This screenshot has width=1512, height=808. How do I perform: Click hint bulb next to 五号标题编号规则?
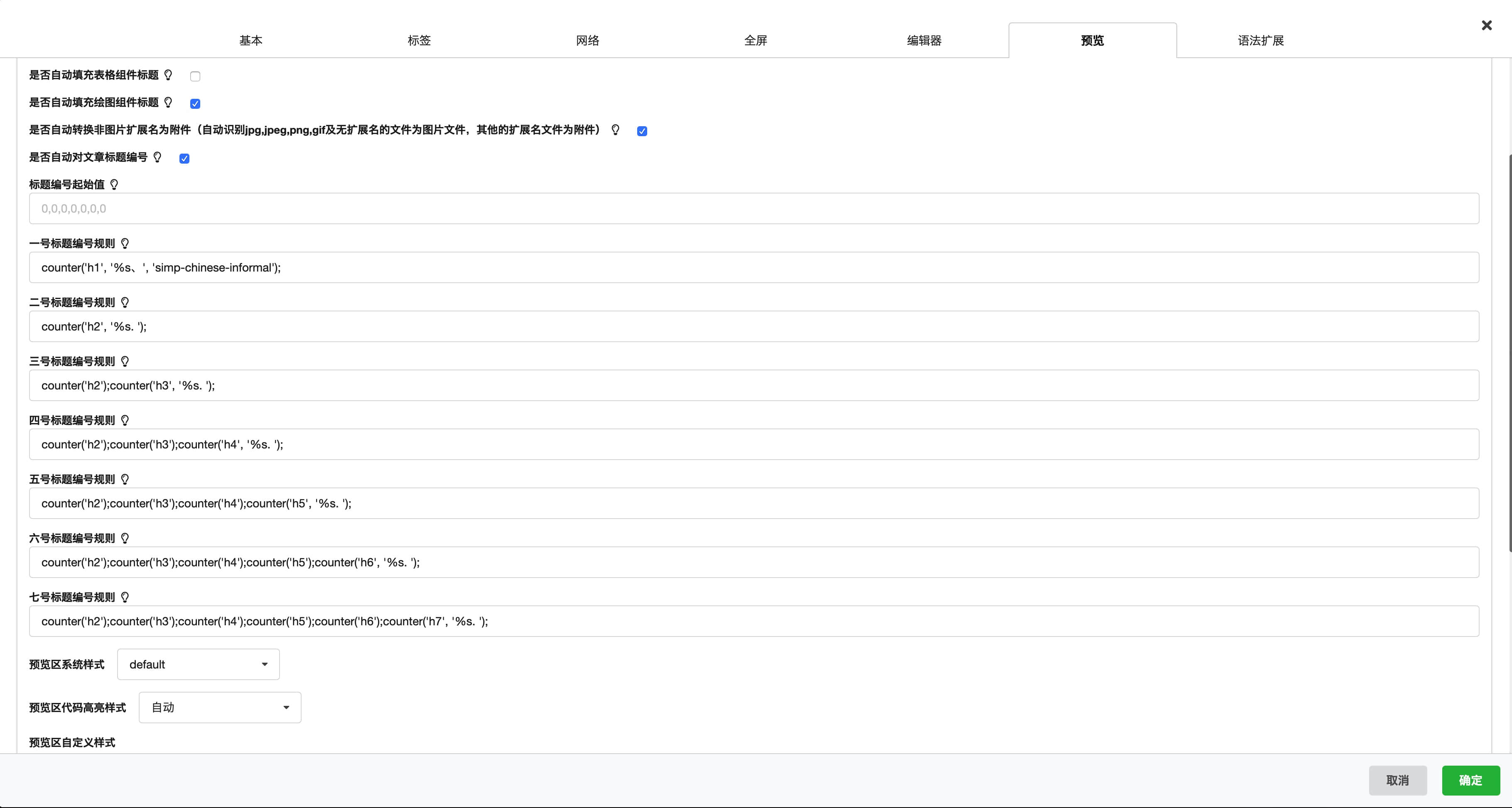click(x=125, y=480)
